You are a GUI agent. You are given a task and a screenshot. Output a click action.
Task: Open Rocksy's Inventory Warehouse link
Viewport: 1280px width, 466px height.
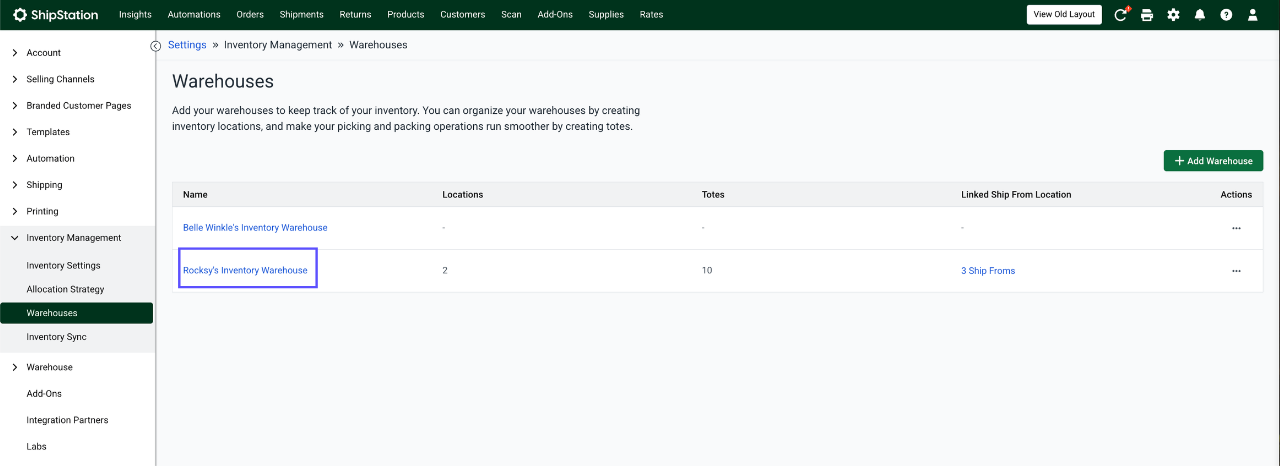(245, 271)
